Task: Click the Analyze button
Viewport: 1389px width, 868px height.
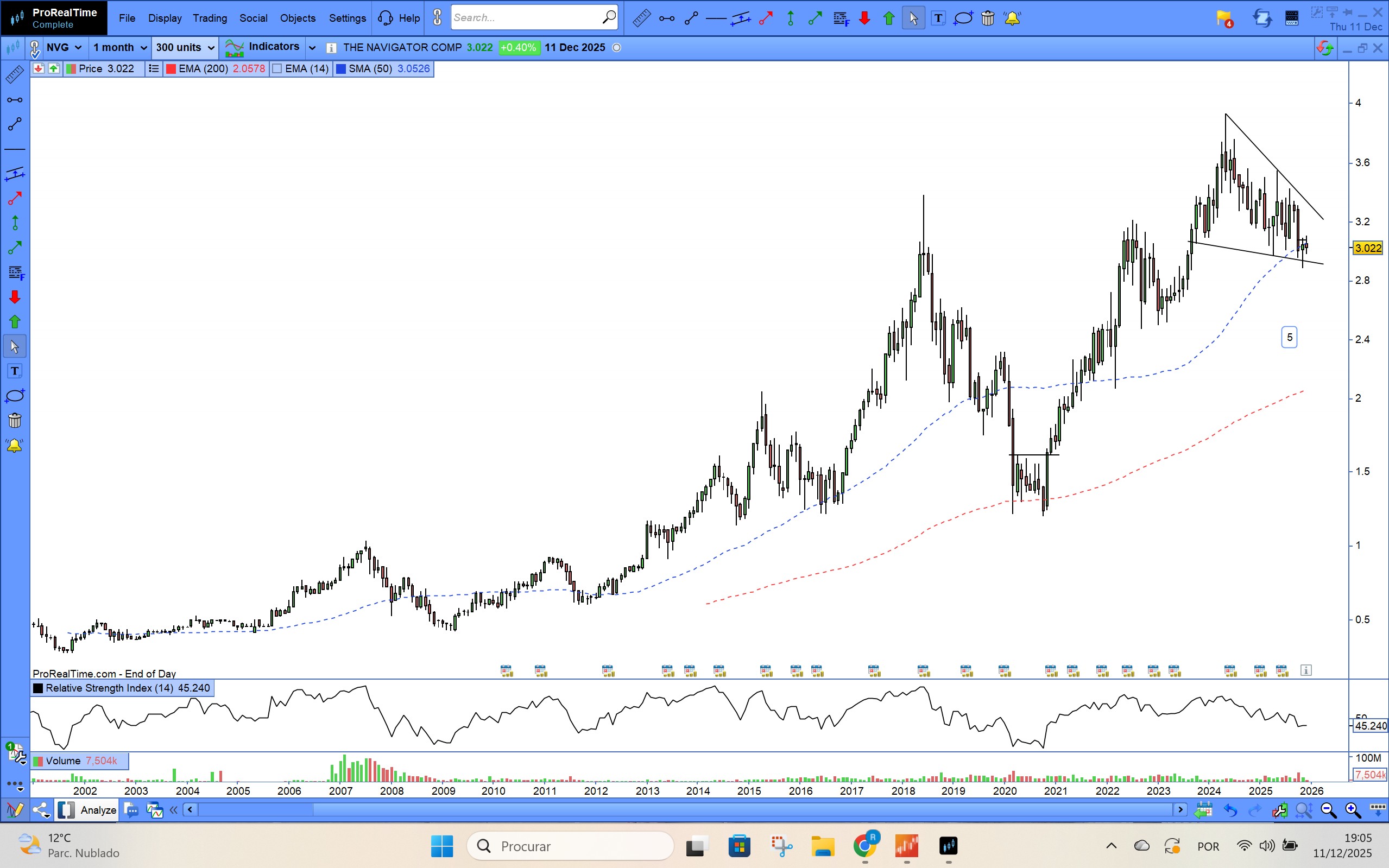Action: pos(98,810)
